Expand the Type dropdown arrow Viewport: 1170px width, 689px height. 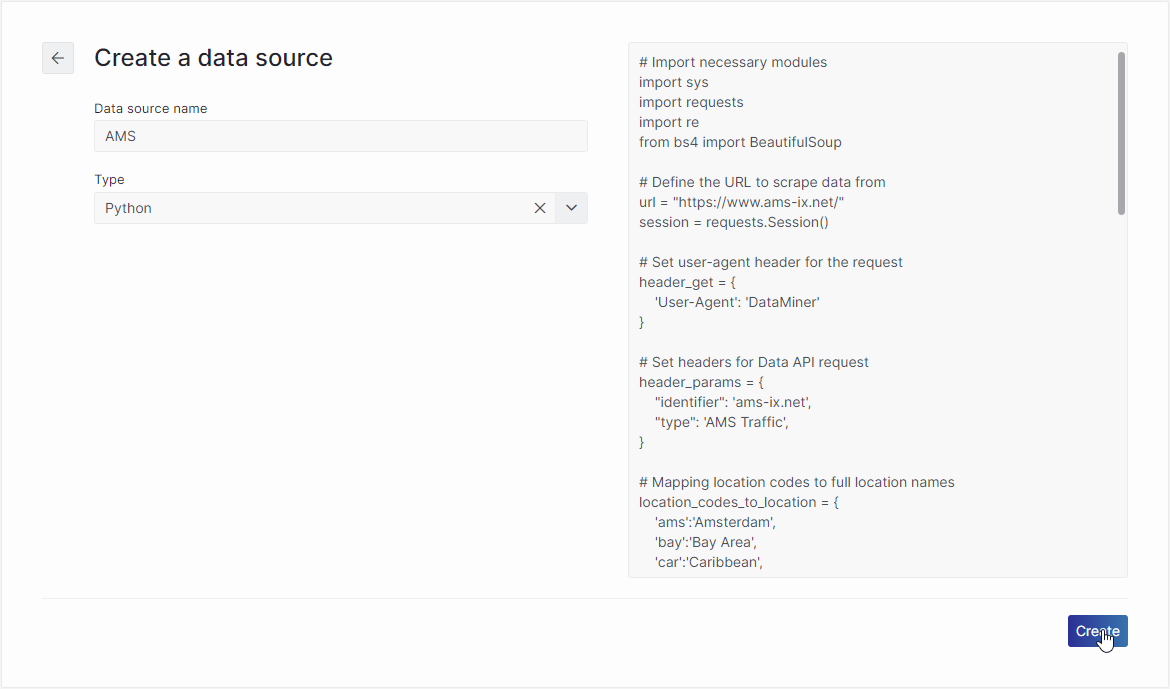point(572,208)
